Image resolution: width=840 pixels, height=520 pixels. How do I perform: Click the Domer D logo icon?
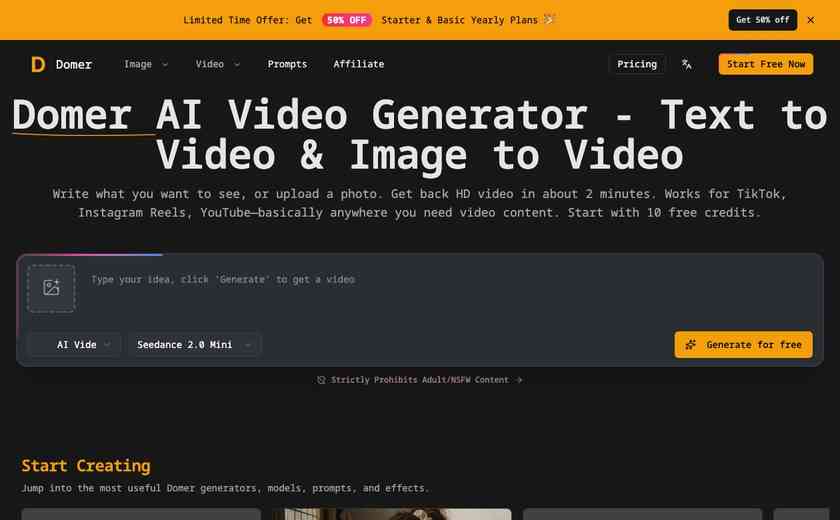(38, 64)
